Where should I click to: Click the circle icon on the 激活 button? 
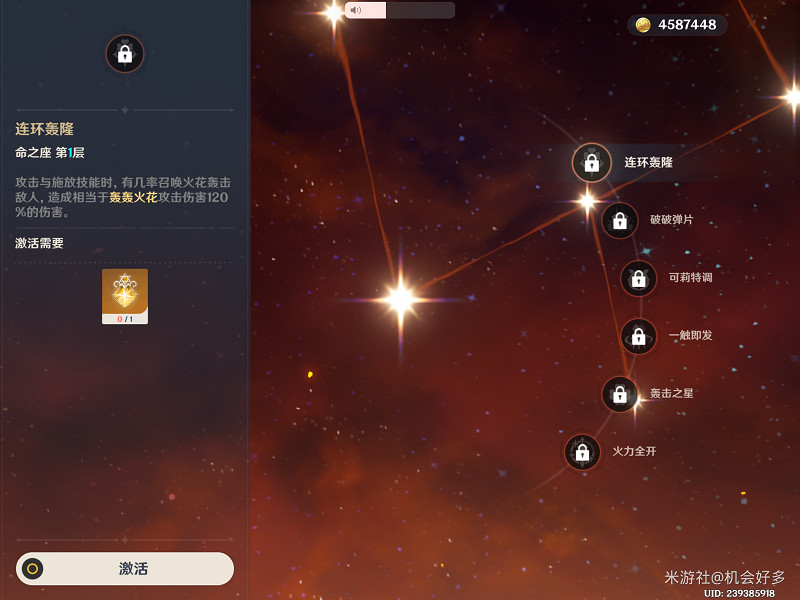33,568
